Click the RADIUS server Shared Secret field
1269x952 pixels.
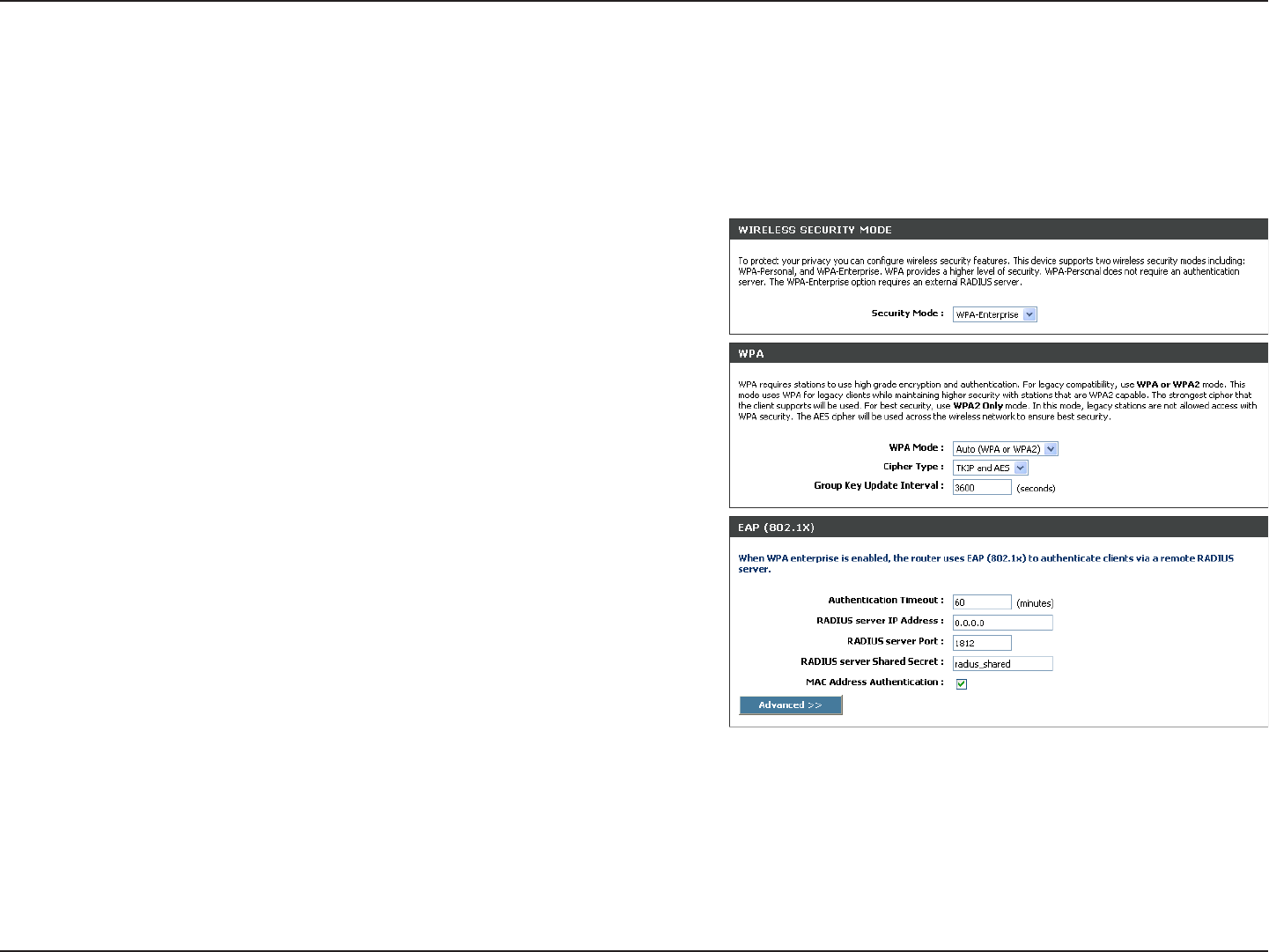point(1002,664)
